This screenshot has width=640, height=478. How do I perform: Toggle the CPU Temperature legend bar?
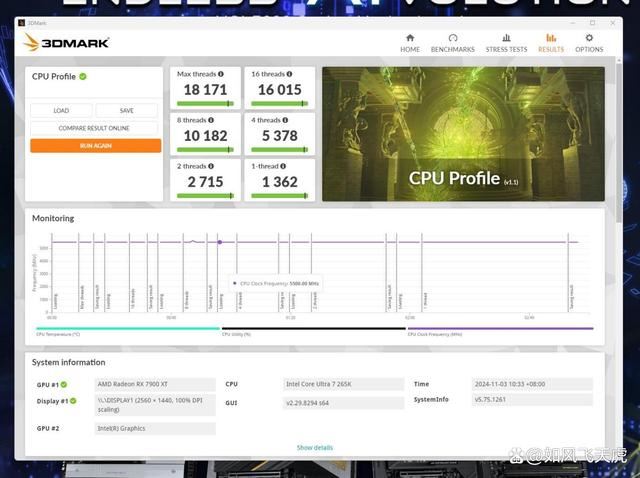[x=128, y=328]
